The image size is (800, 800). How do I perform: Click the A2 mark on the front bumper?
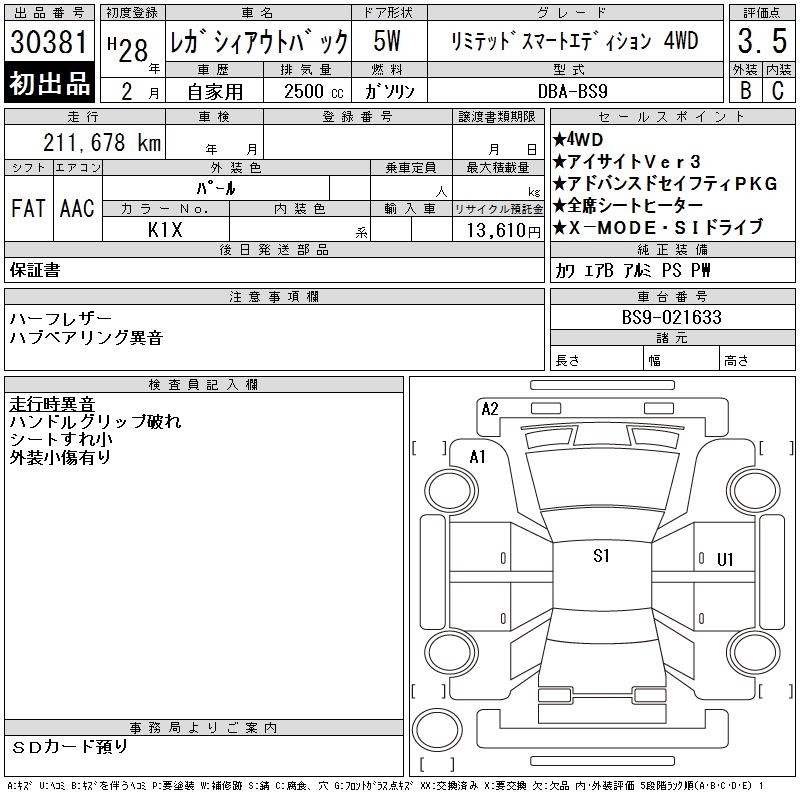coord(490,409)
